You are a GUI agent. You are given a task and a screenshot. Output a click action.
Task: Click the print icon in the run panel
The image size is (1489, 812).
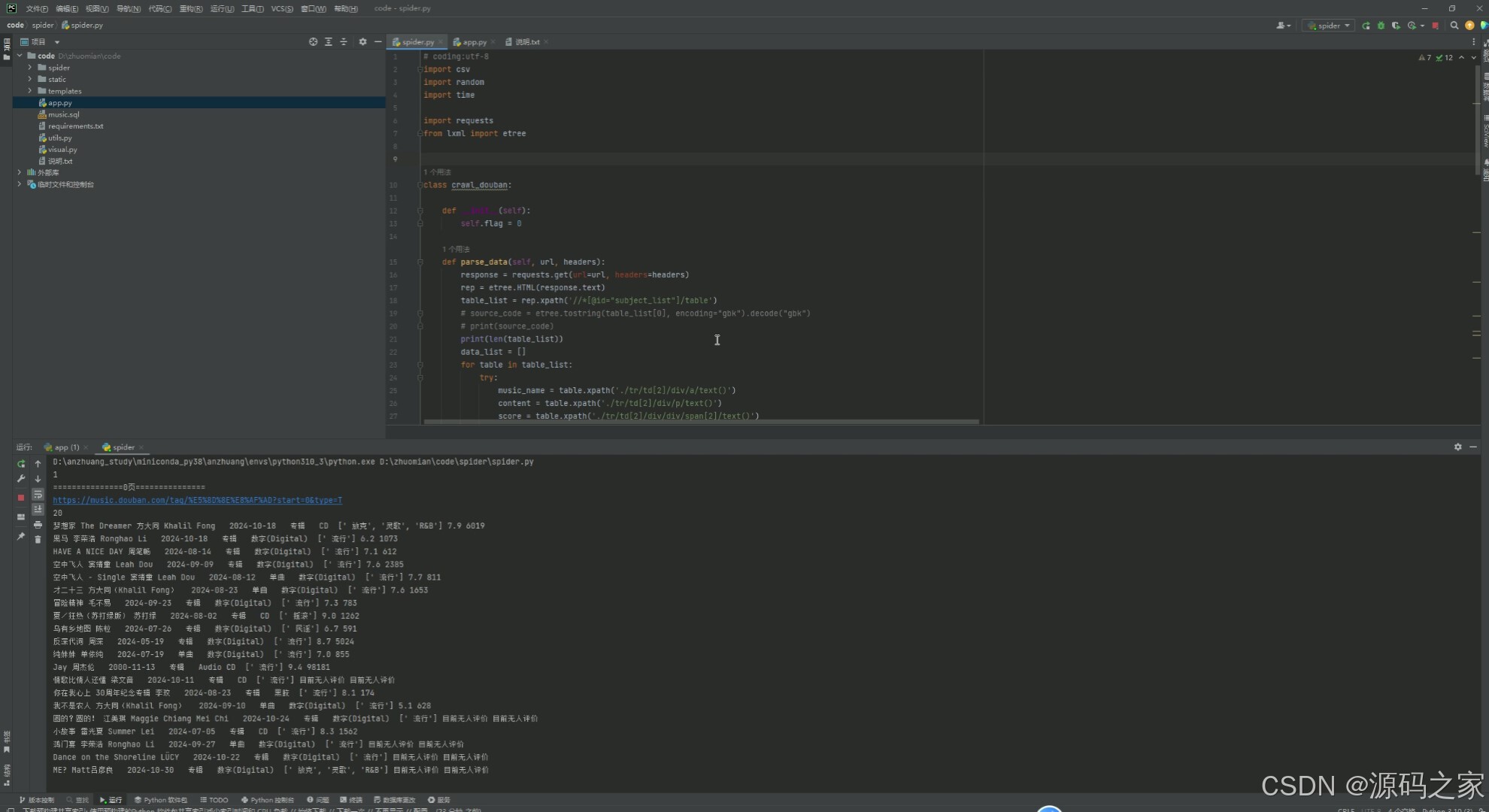click(38, 525)
